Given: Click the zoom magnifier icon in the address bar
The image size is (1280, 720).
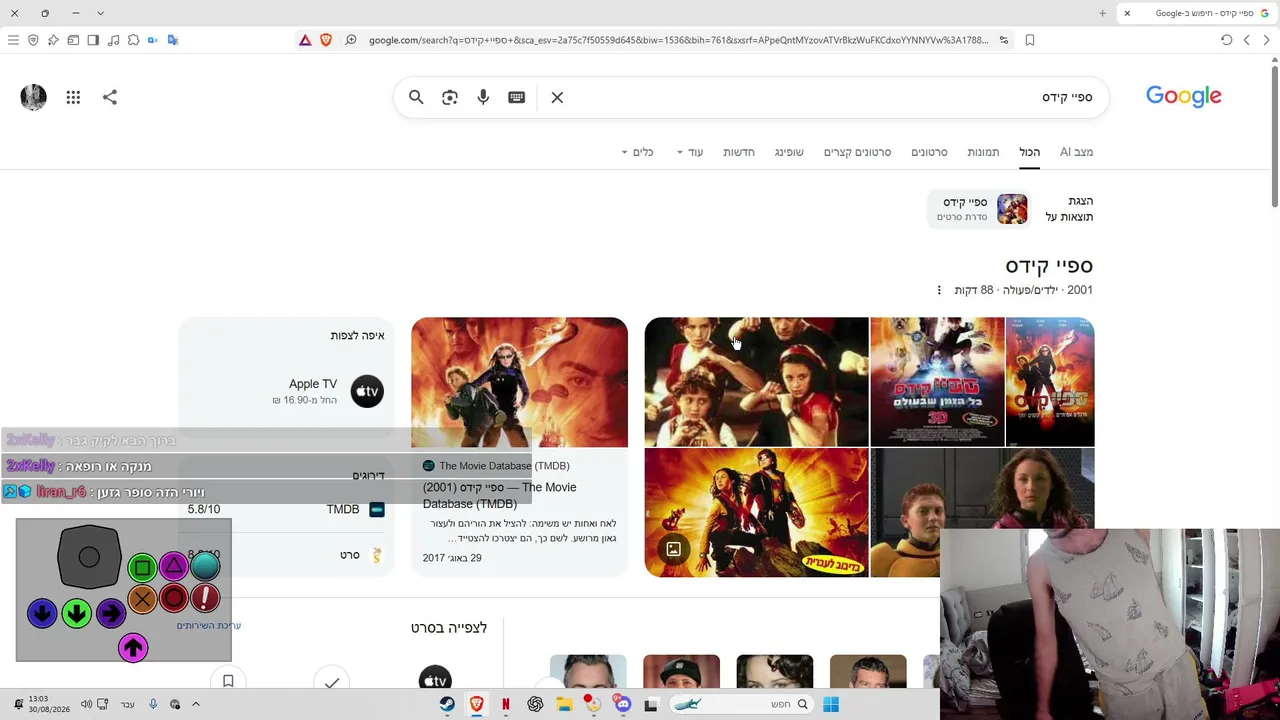Looking at the screenshot, I should pos(351,40).
